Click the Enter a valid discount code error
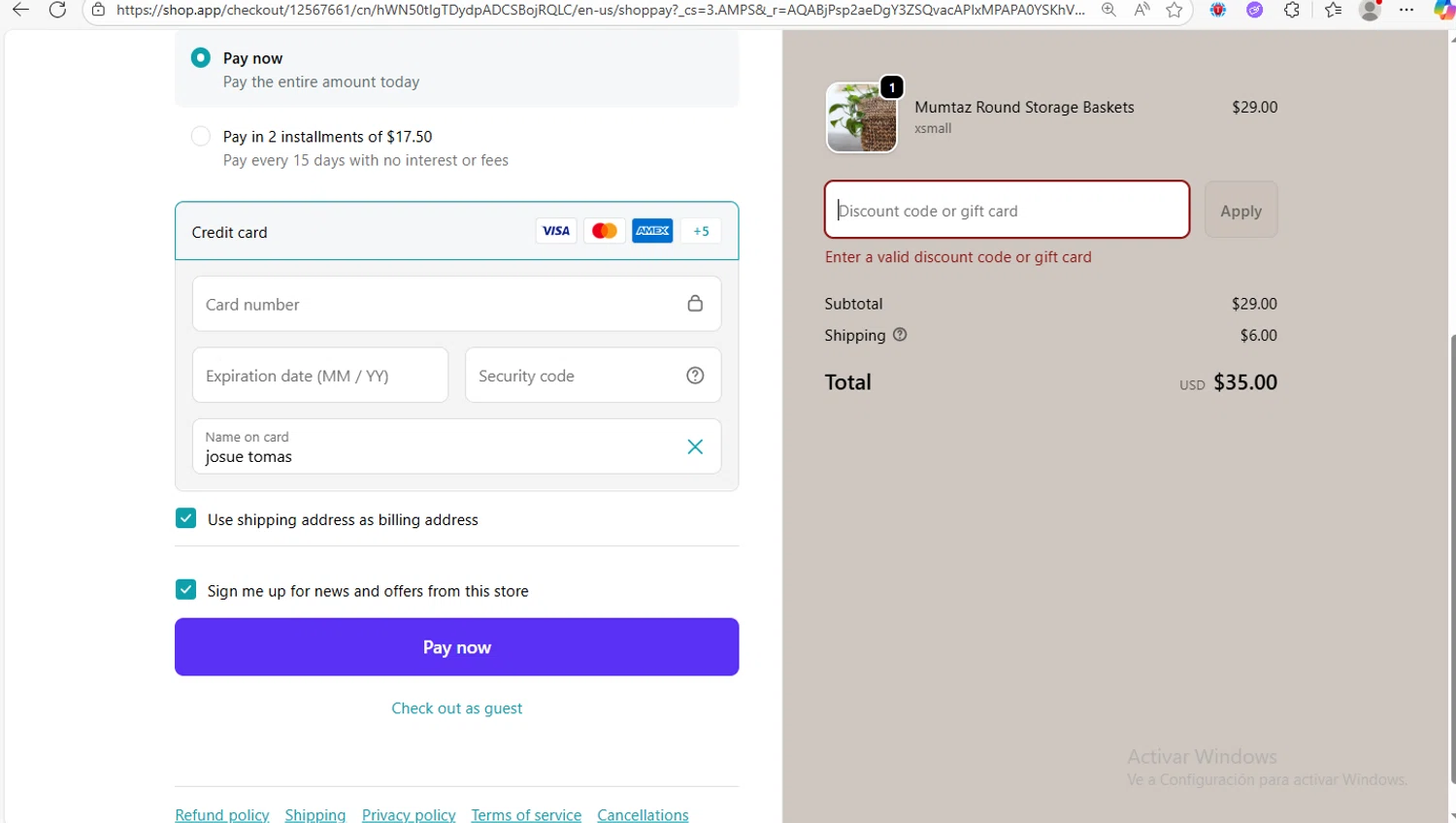This screenshot has width=1456, height=823. click(x=958, y=257)
